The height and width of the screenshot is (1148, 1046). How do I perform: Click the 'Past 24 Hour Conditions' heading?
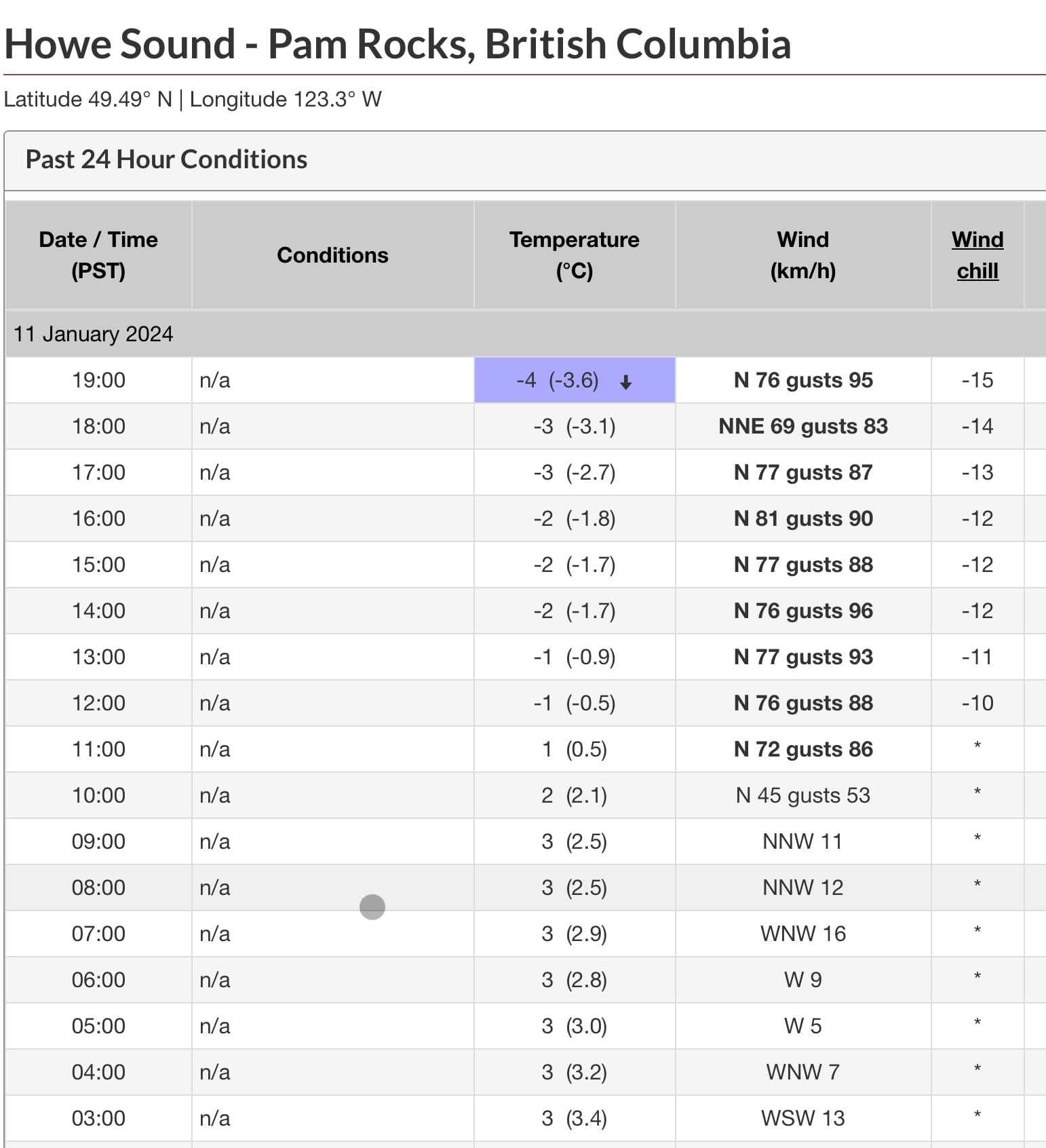(x=166, y=159)
